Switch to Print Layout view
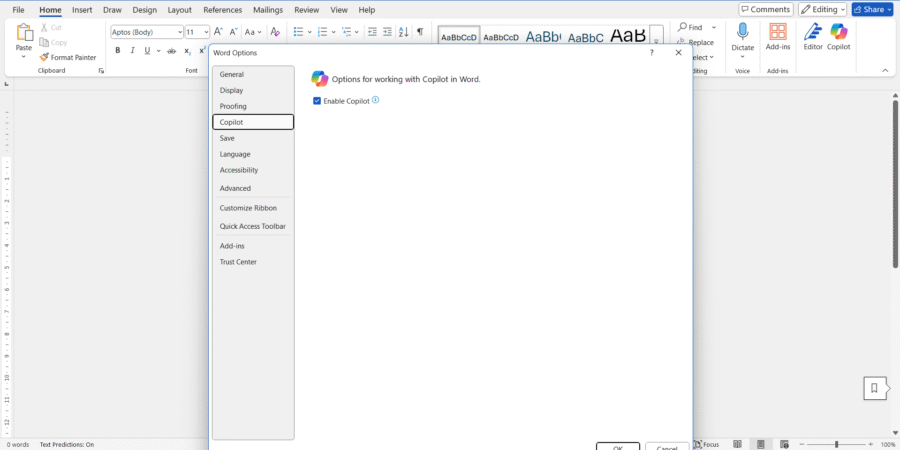The image size is (900, 450). coord(761,444)
